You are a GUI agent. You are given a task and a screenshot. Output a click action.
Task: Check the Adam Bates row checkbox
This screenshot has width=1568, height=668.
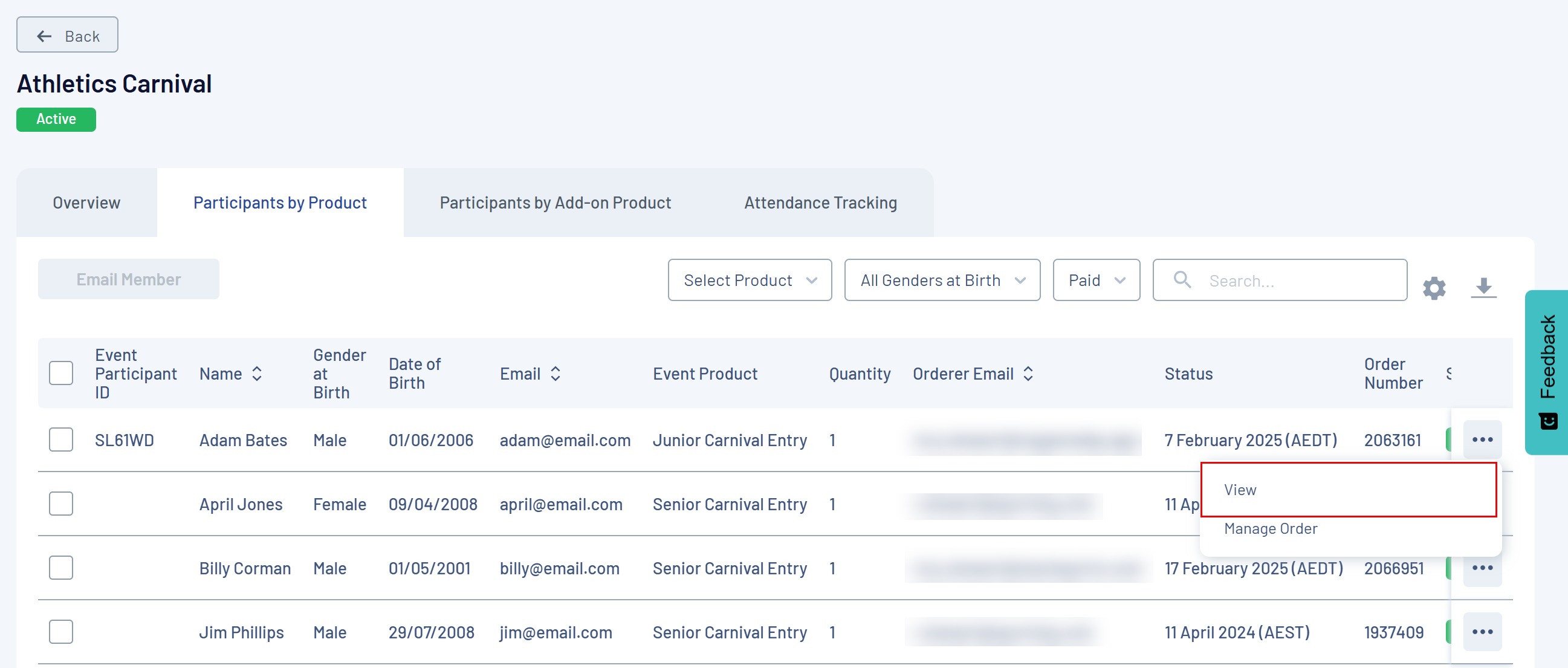[x=61, y=439]
